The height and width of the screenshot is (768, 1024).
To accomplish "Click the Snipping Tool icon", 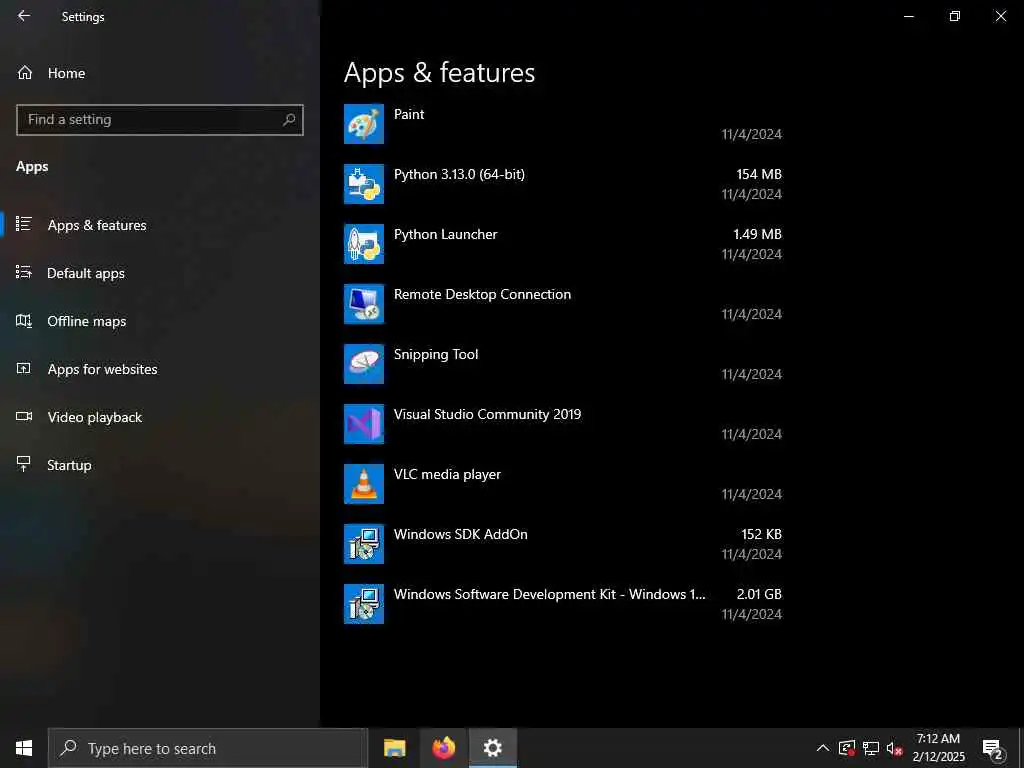I will click(x=364, y=364).
